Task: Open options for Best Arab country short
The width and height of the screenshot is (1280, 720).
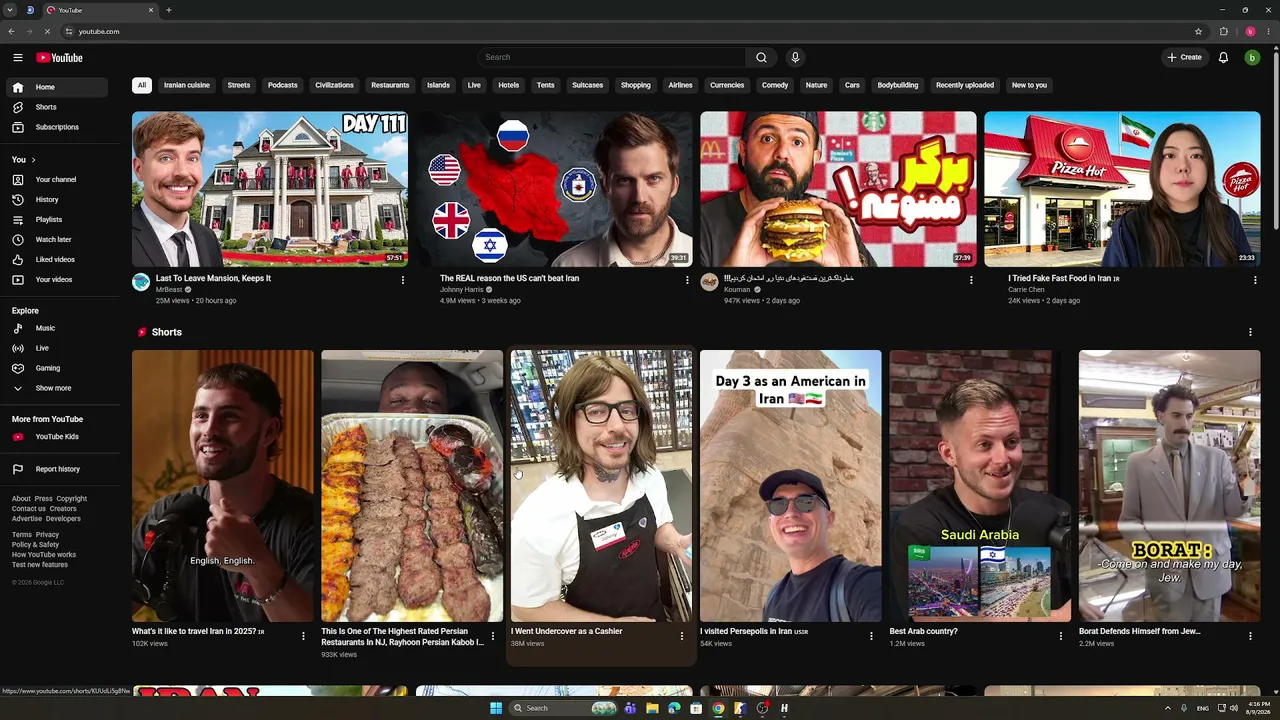Action: (x=1061, y=636)
